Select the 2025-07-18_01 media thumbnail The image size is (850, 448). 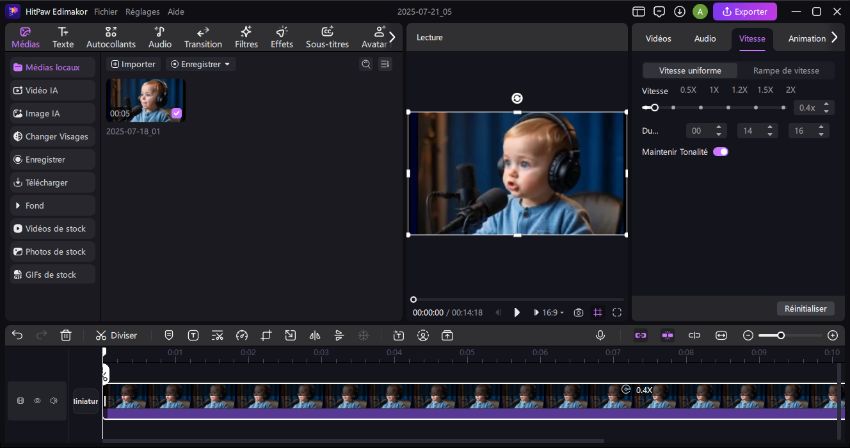pos(145,100)
